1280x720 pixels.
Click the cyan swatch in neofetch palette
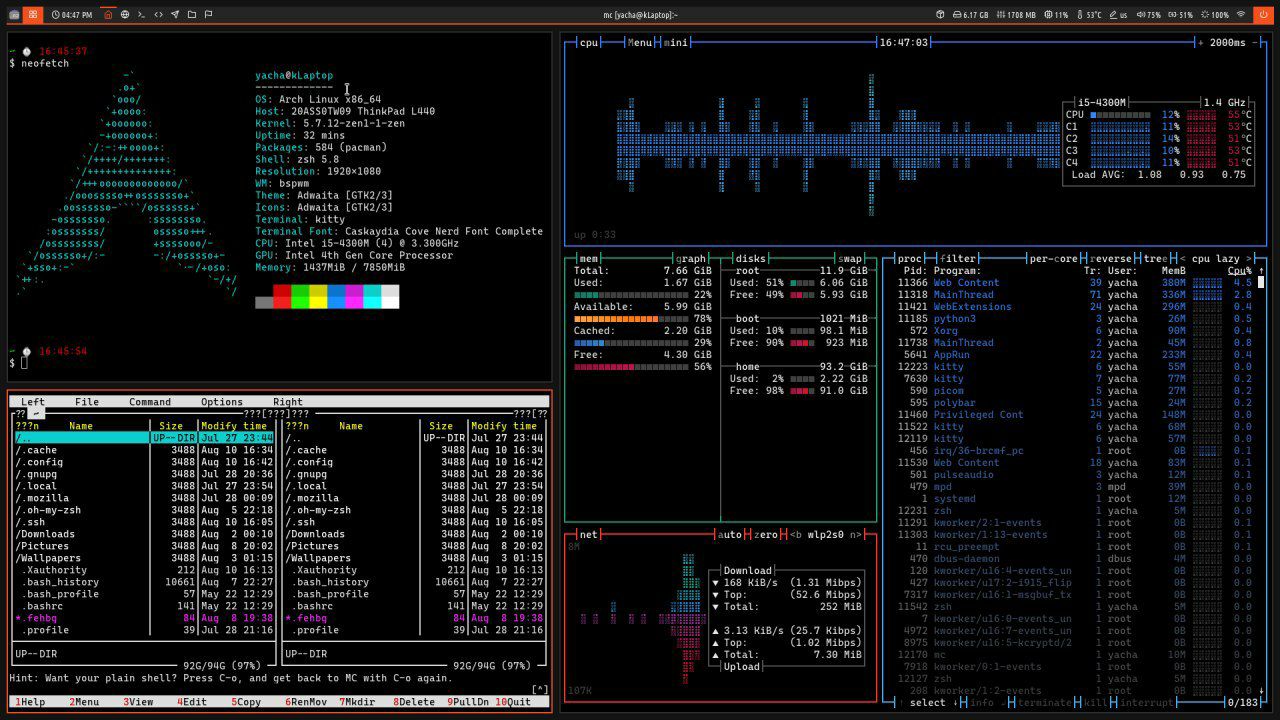pyautogui.click(x=372, y=296)
